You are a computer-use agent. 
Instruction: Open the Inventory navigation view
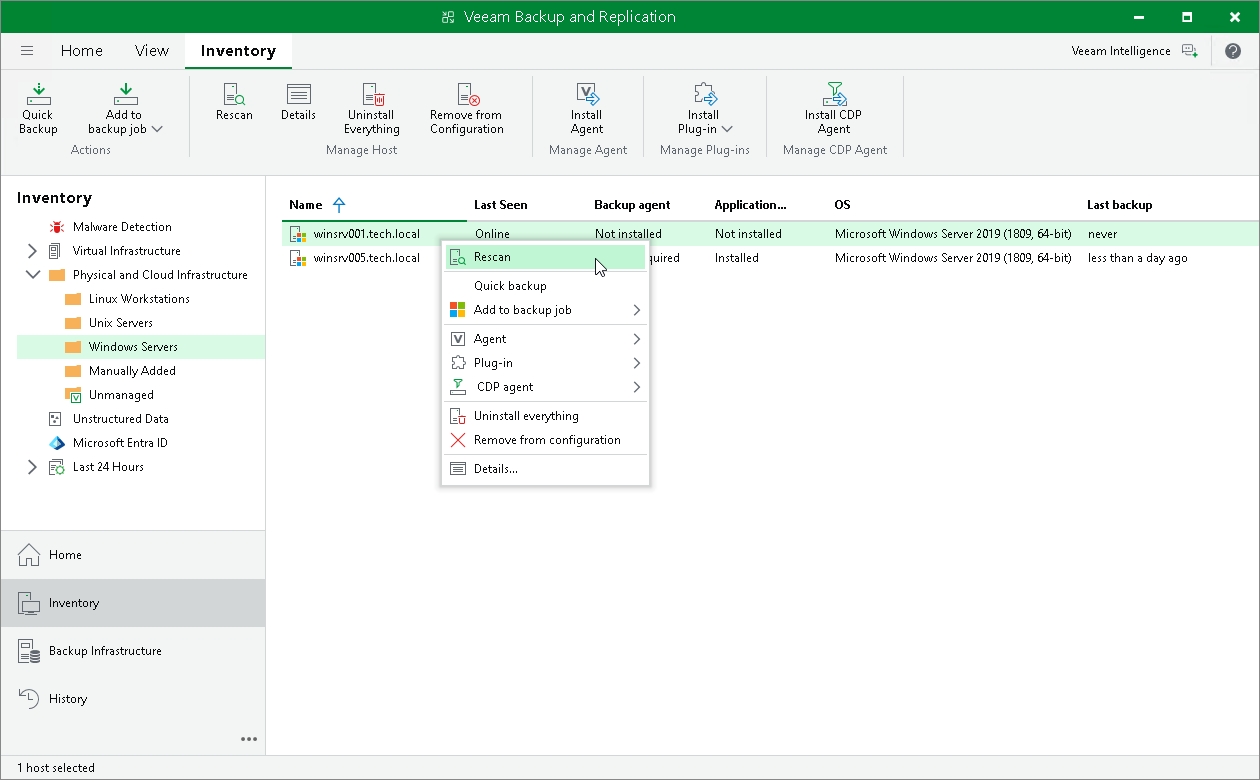[133, 603]
